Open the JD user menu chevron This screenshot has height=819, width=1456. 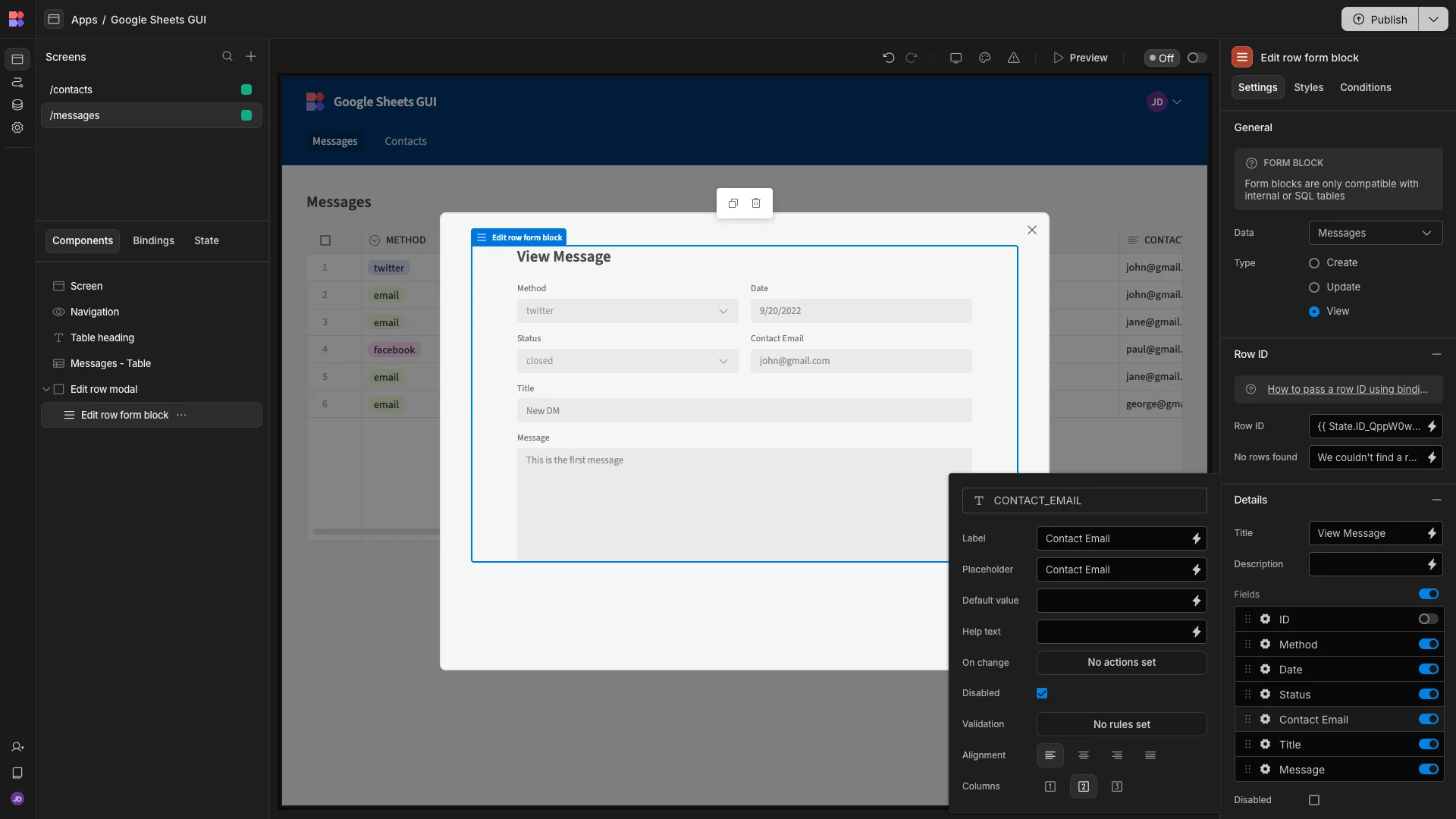(x=1177, y=102)
